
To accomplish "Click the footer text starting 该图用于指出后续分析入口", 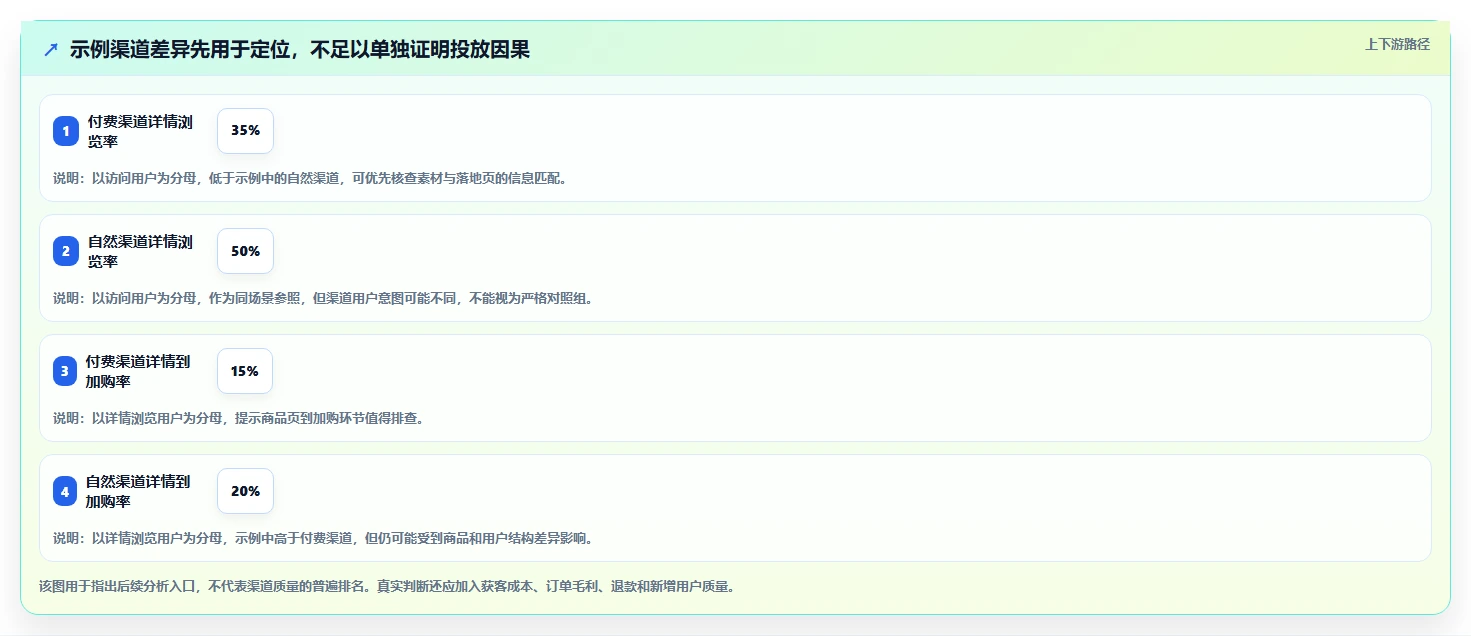I will [387, 587].
